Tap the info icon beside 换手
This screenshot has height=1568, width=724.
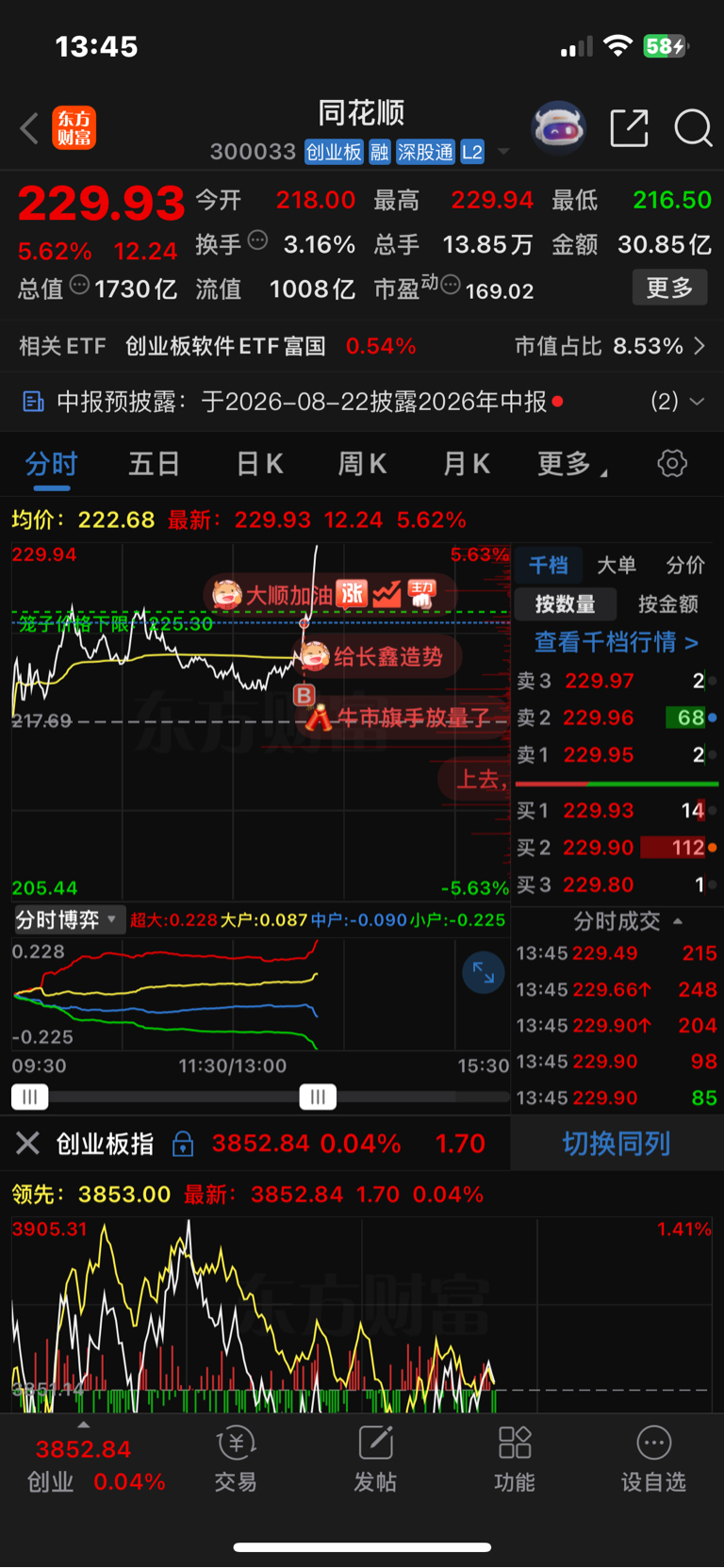[x=257, y=240]
